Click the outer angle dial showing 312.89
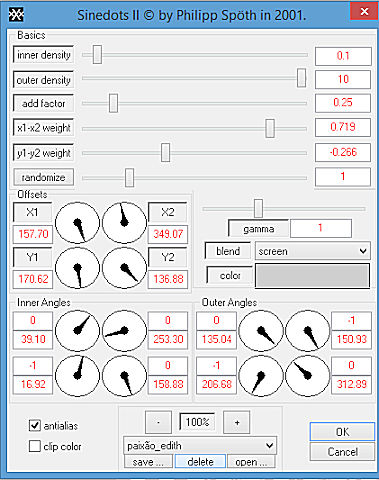This screenshot has height=480, width=379. (x=308, y=376)
